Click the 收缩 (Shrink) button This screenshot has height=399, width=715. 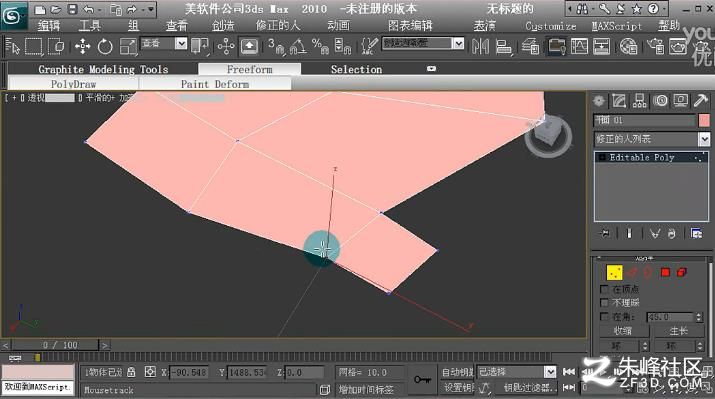pyautogui.click(x=623, y=331)
